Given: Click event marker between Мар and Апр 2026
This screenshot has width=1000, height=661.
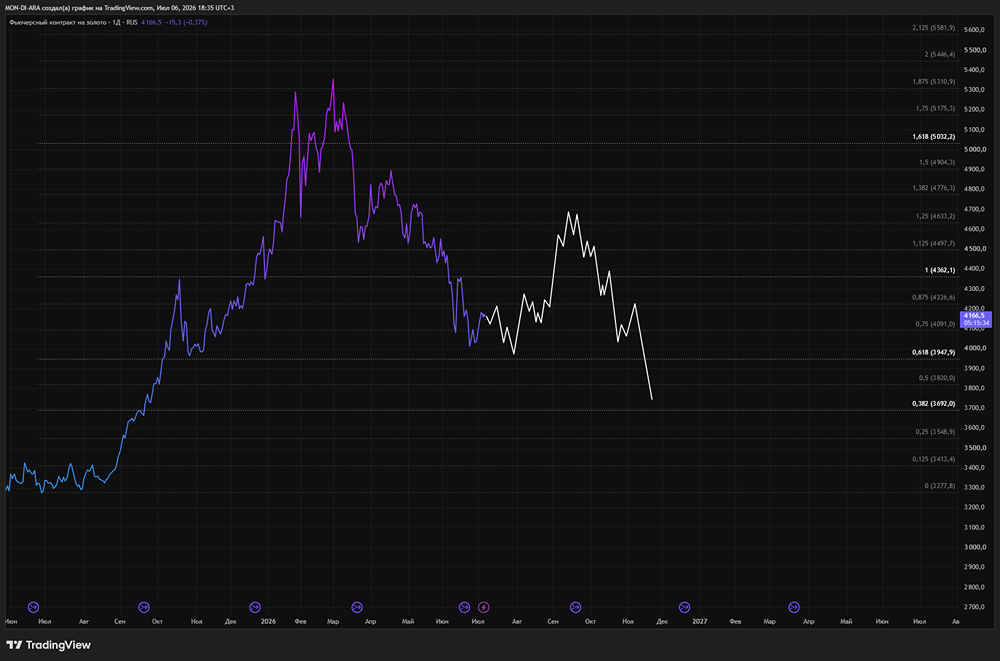Looking at the screenshot, I should (357, 607).
